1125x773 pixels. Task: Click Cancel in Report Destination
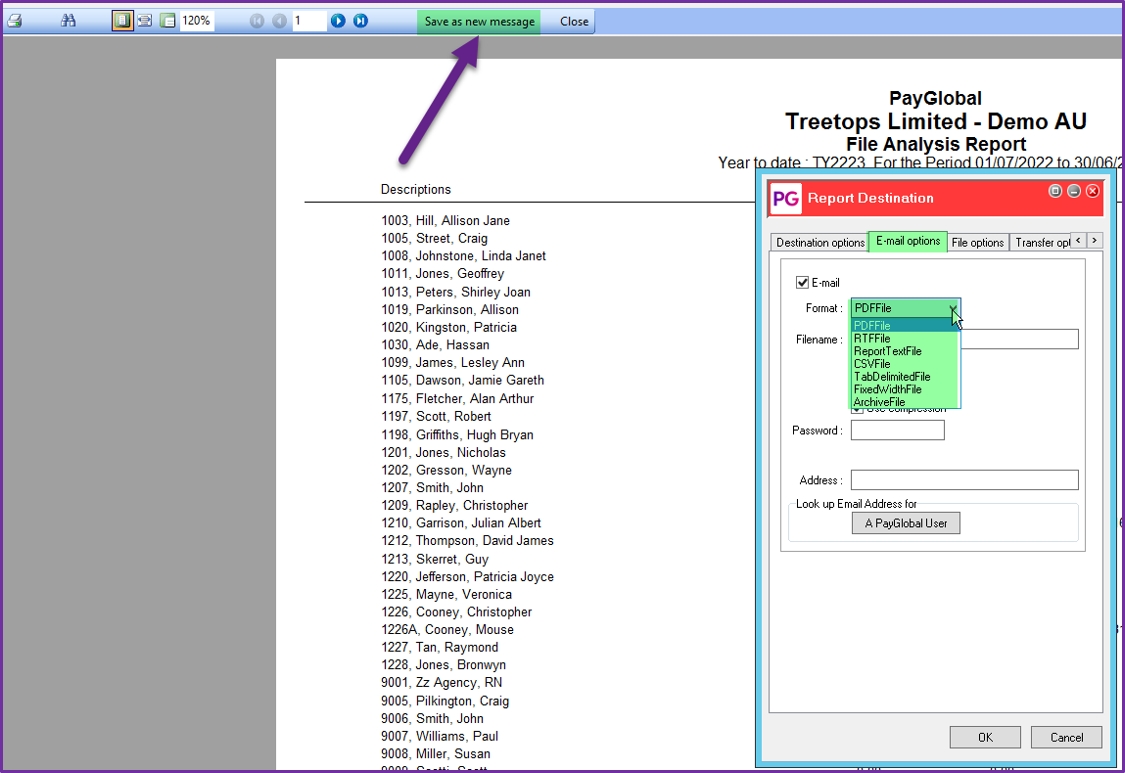(1066, 737)
